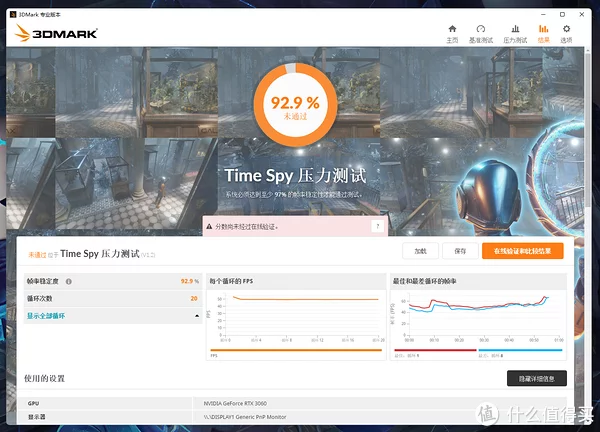Close the 3DMark window
The width and height of the screenshot is (600, 432).
point(582,14)
